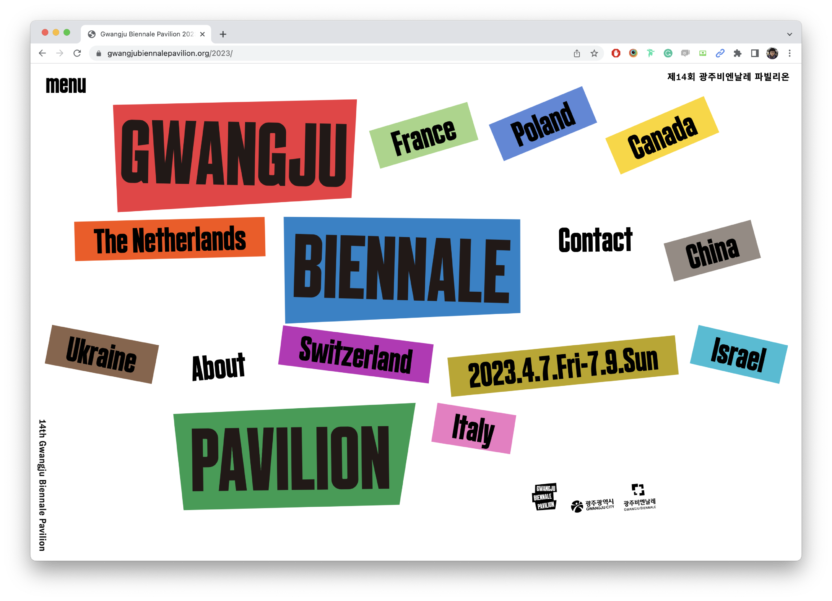This screenshot has width=832, height=601.
Task: Open the Extensions puzzle piece icon
Action: click(x=737, y=53)
